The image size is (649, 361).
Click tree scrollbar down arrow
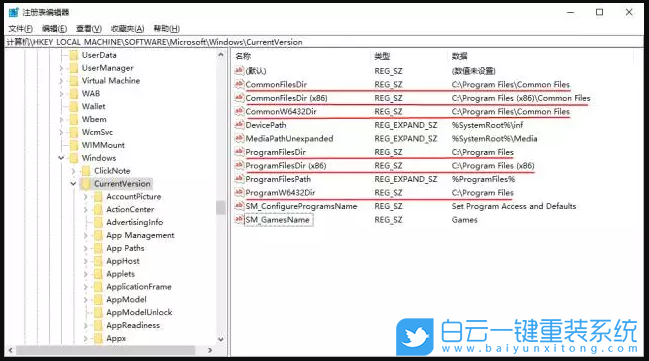point(221,339)
